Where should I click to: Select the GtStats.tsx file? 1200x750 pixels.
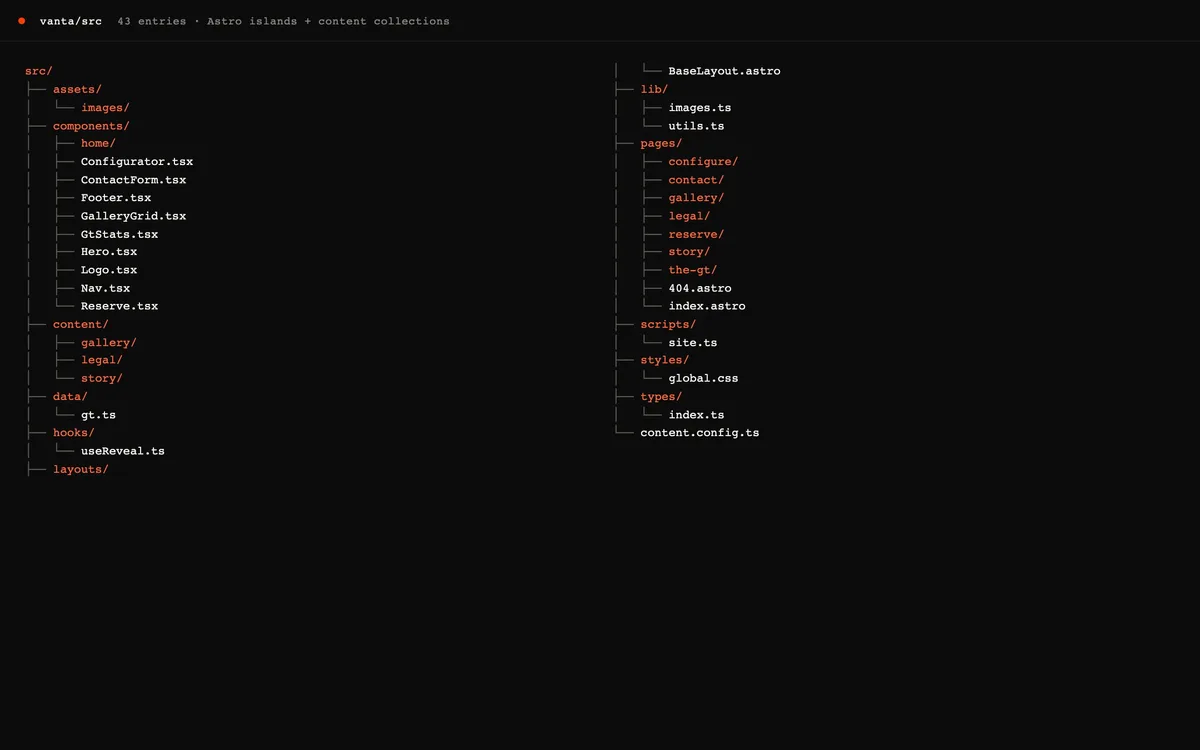point(119,234)
